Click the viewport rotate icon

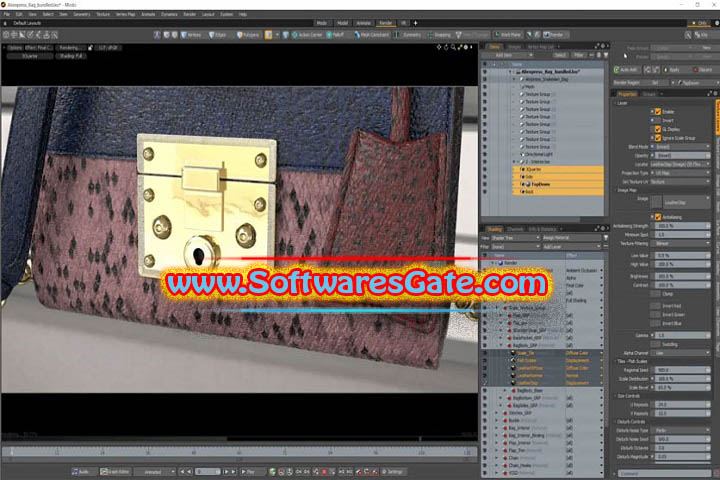click(x=446, y=47)
